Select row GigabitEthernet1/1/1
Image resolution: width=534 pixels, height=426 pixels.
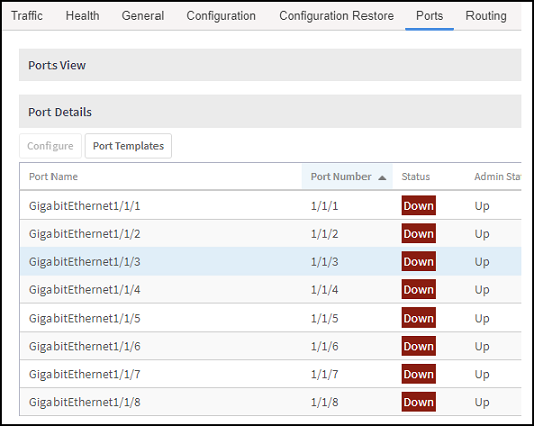coord(270,206)
